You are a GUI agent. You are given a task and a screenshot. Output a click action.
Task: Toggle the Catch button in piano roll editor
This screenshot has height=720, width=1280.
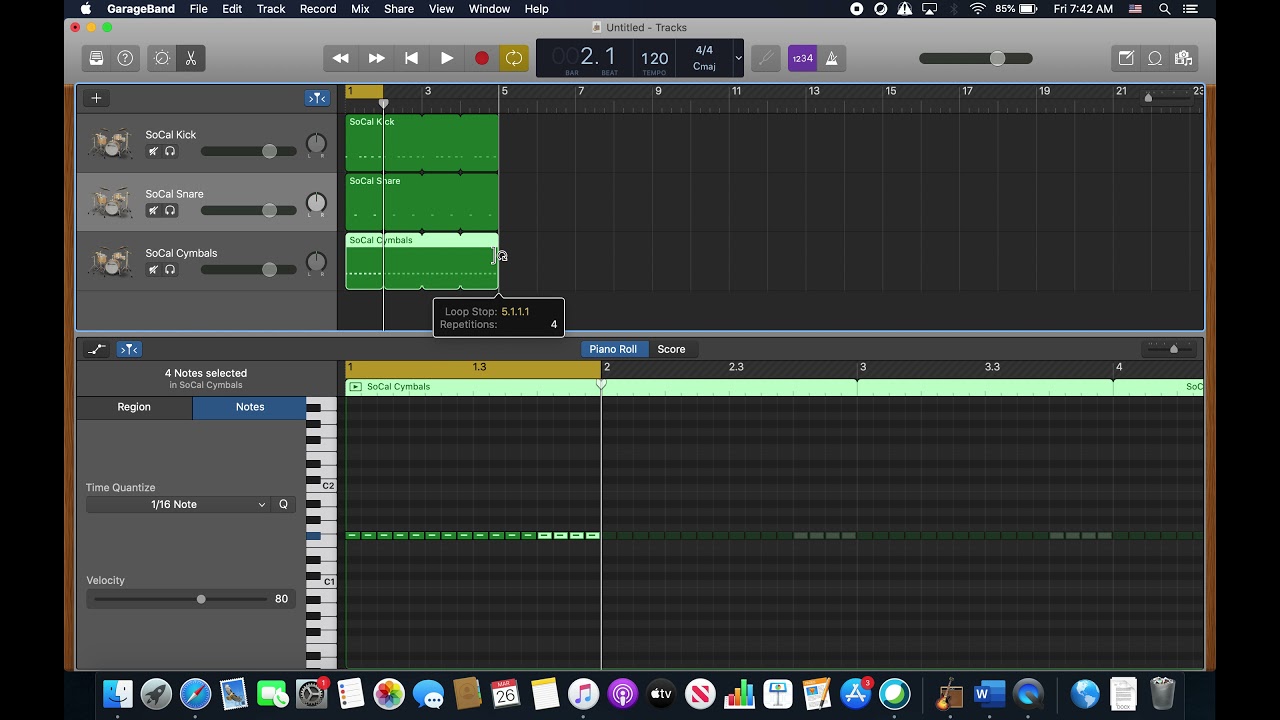129,349
